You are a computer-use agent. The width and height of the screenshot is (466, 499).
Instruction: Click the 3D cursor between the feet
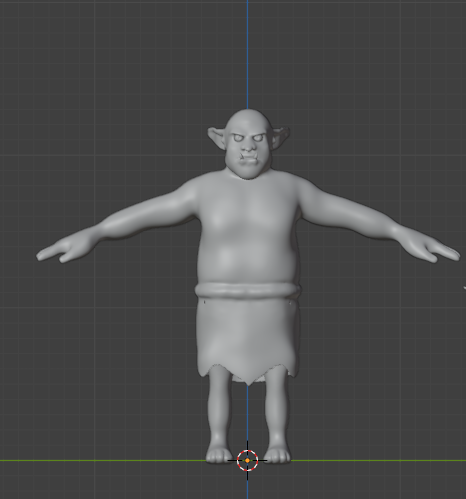coord(247,460)
